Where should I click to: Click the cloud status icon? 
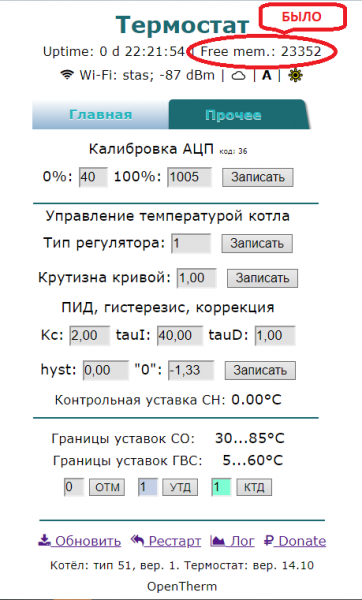239,76
